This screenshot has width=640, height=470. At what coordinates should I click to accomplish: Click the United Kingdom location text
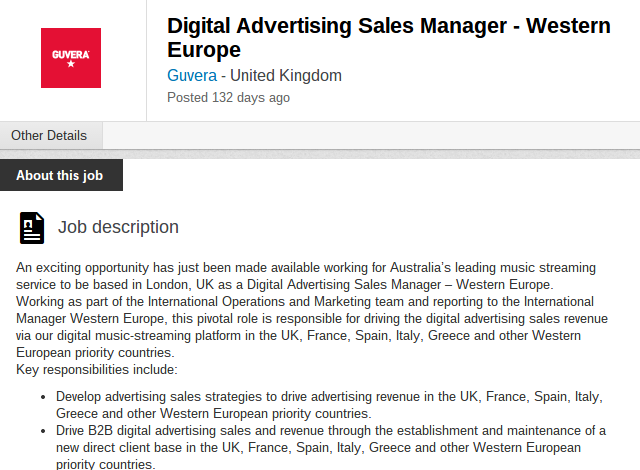point(286,75)
